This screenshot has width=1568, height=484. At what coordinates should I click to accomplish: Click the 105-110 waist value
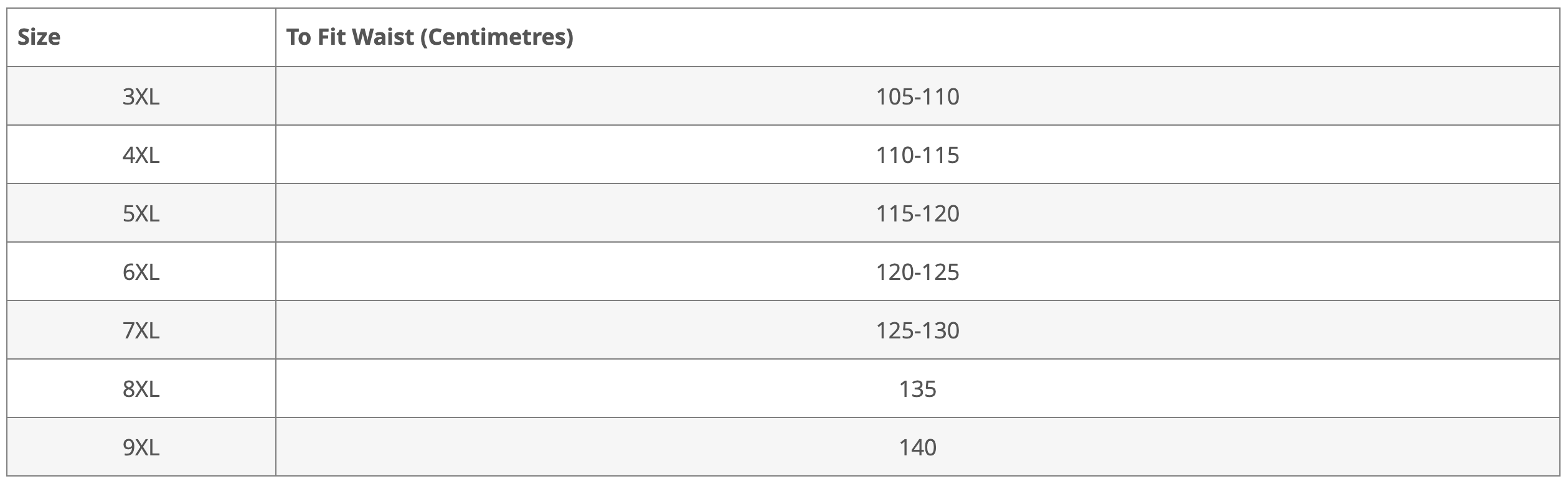917,96
